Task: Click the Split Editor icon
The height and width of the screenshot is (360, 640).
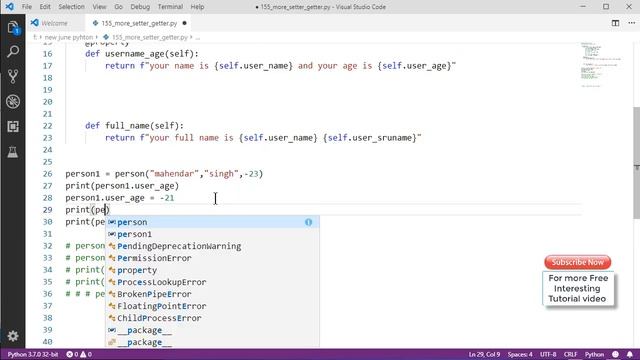Action: pos(615,23)
